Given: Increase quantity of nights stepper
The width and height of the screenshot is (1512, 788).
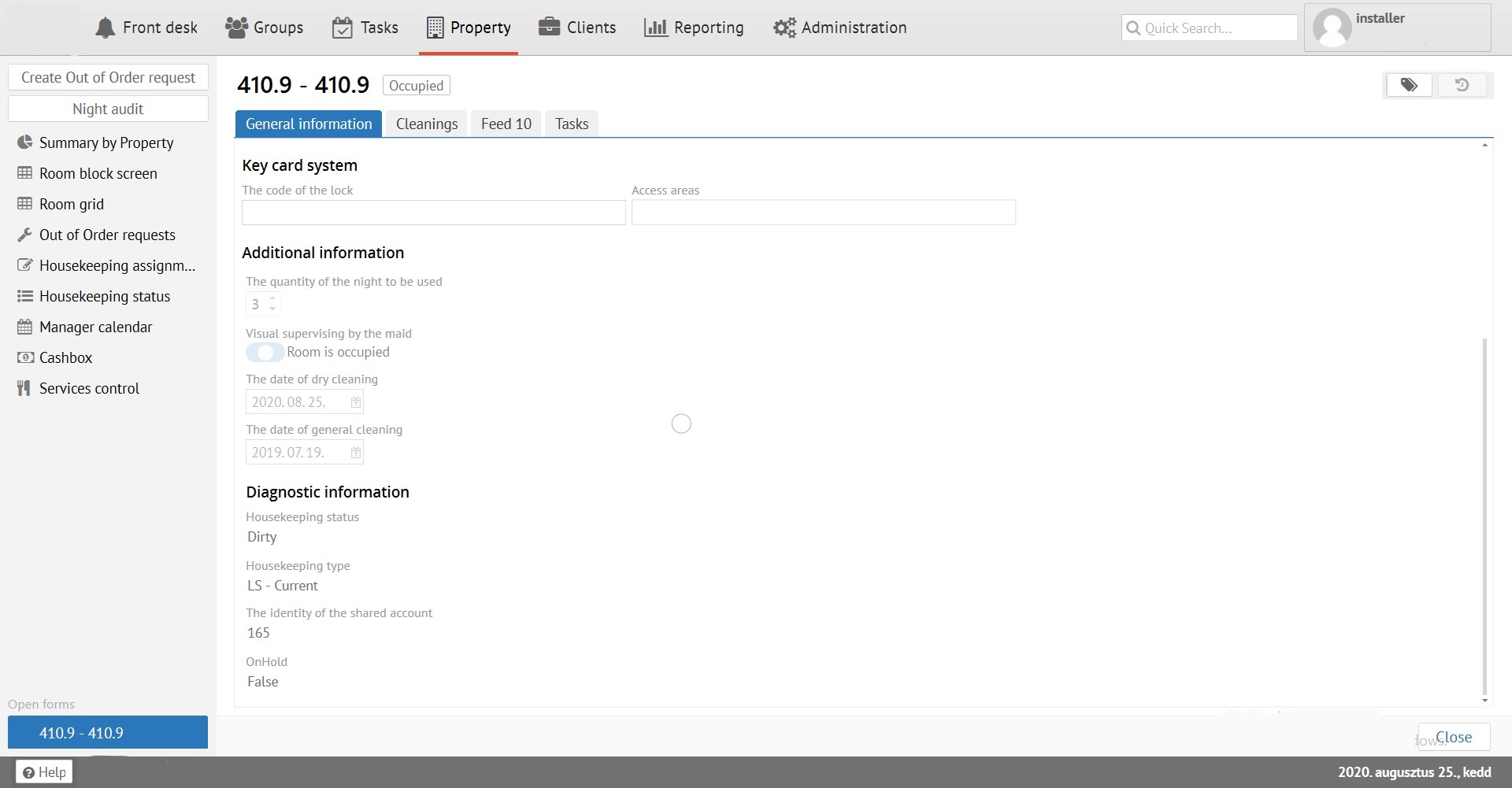Looking at the screenshot, I should pyautogui.click(x=272, y=299).
